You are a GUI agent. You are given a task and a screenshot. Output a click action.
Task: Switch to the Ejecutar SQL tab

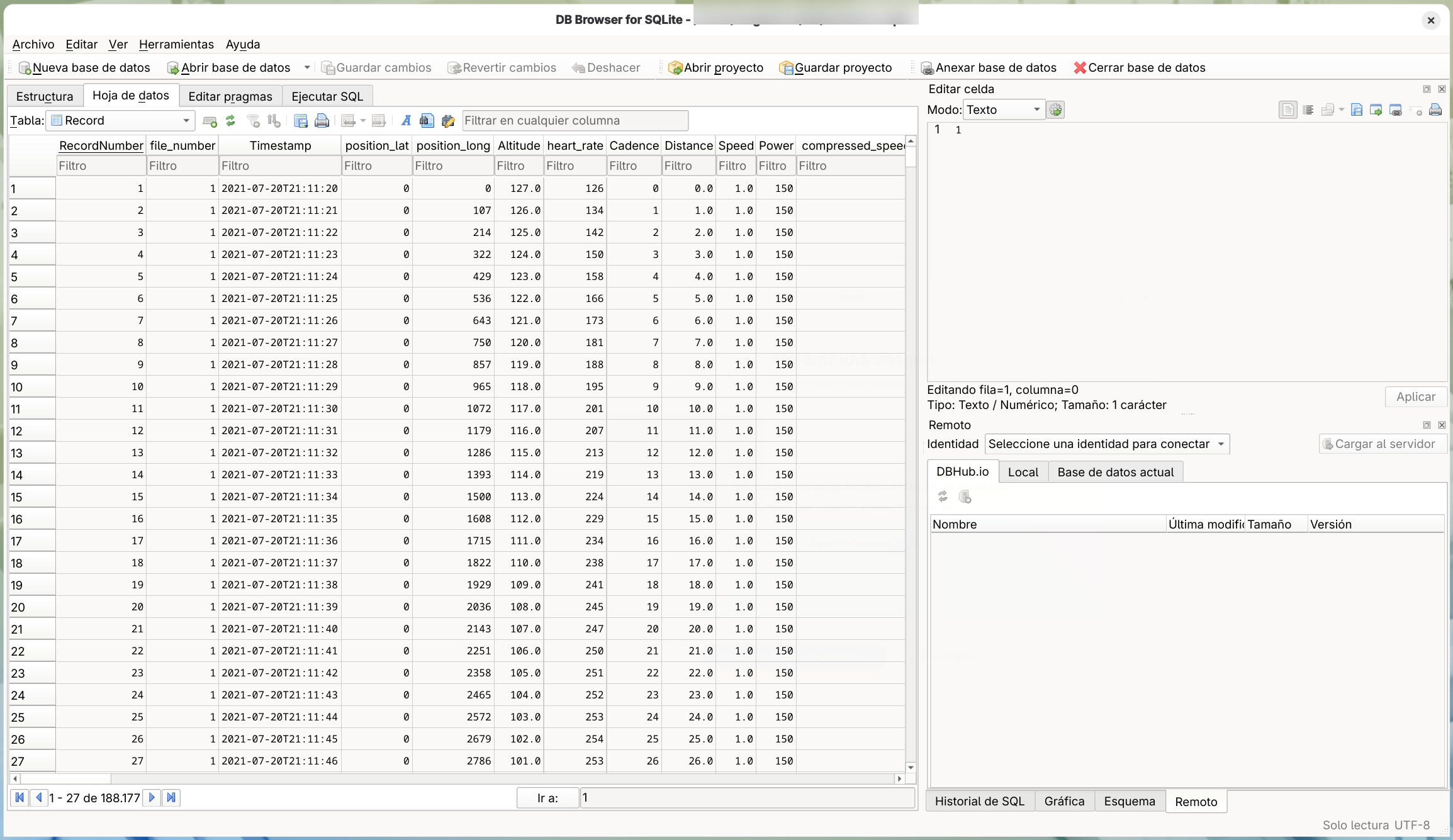[327, 96]
